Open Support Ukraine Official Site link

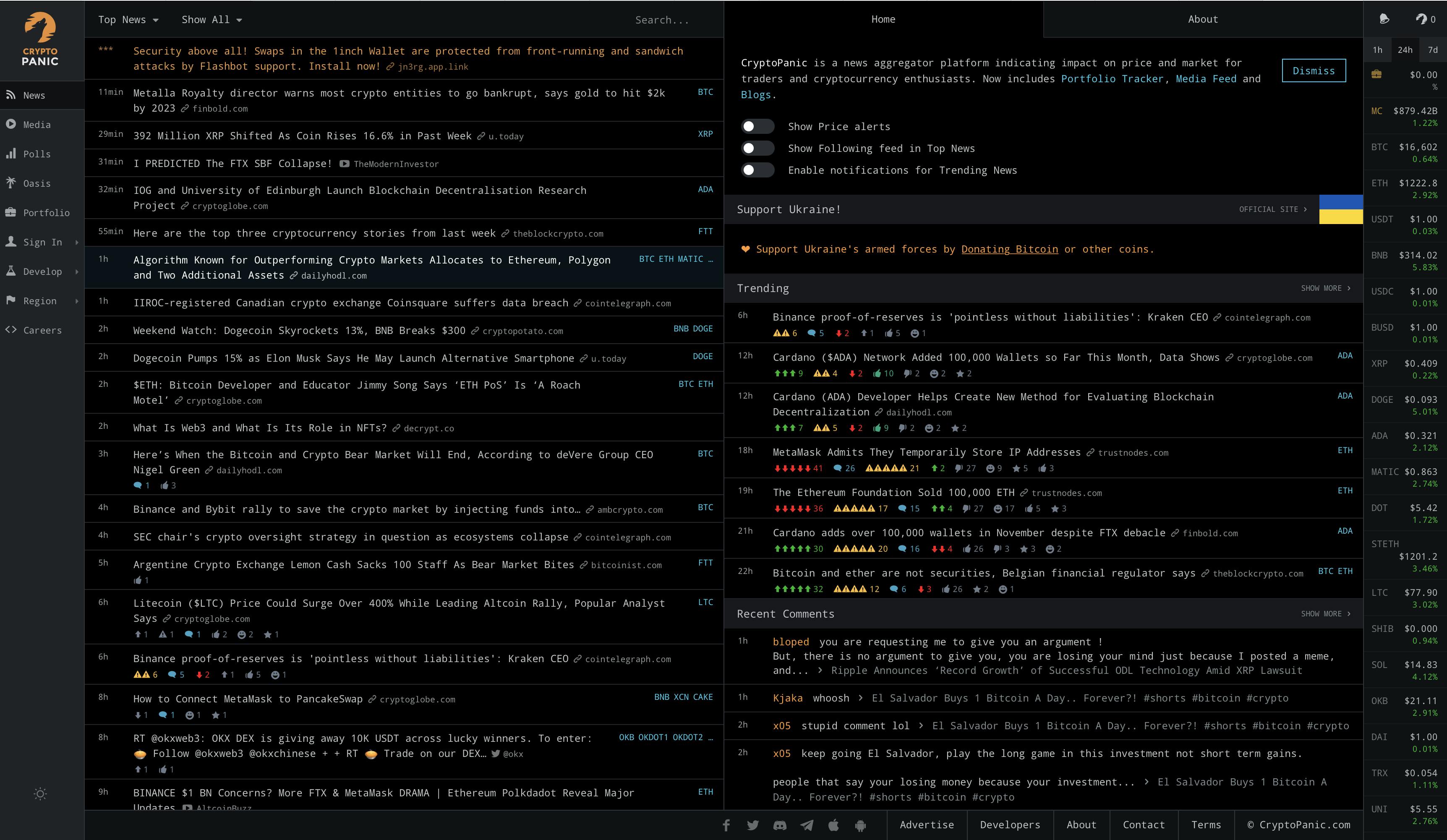coord(1272,209)
